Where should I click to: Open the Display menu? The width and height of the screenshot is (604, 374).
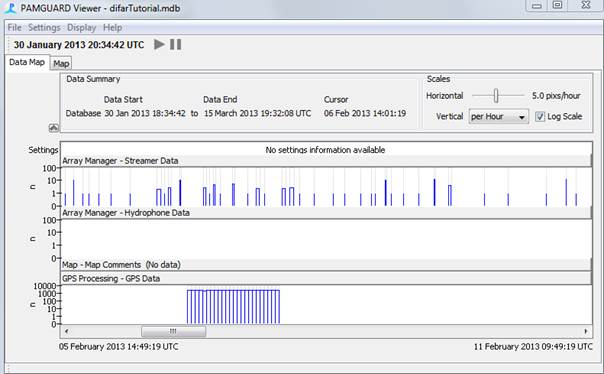(81, 28)
